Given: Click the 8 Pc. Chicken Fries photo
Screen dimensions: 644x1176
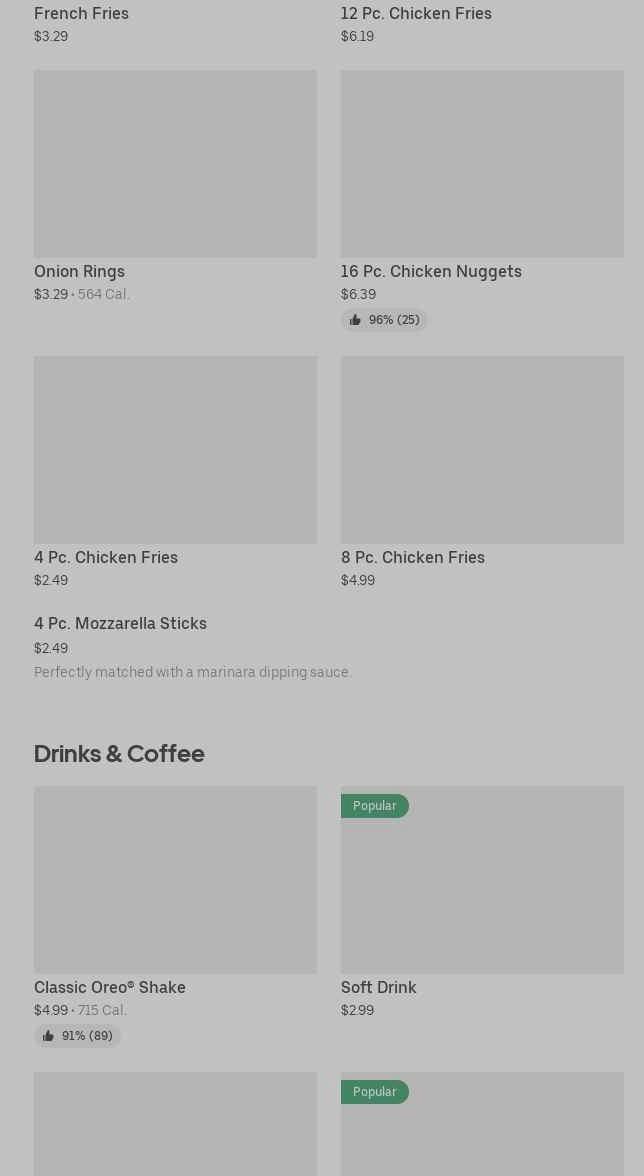Looking at the screenshot, I should [482, 449].
